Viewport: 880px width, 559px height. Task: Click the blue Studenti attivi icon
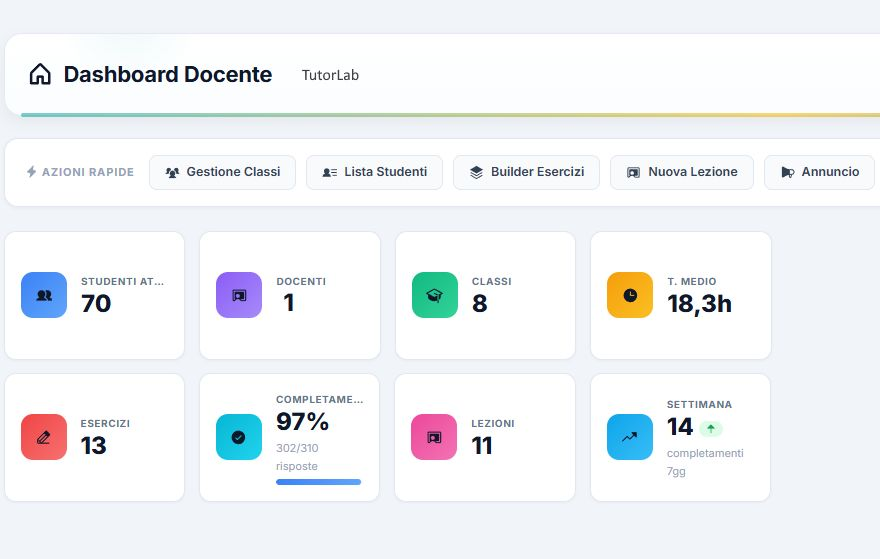point(44,295)
